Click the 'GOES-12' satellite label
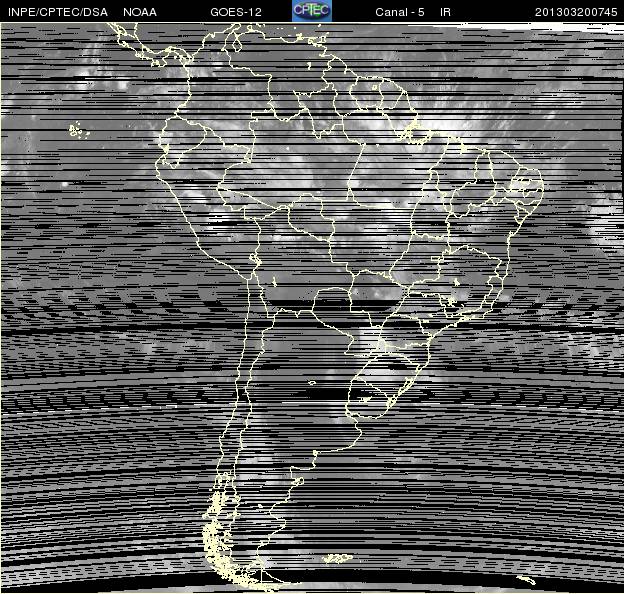Viewport: 624px width, 594px height. click(x=236, y=12)
